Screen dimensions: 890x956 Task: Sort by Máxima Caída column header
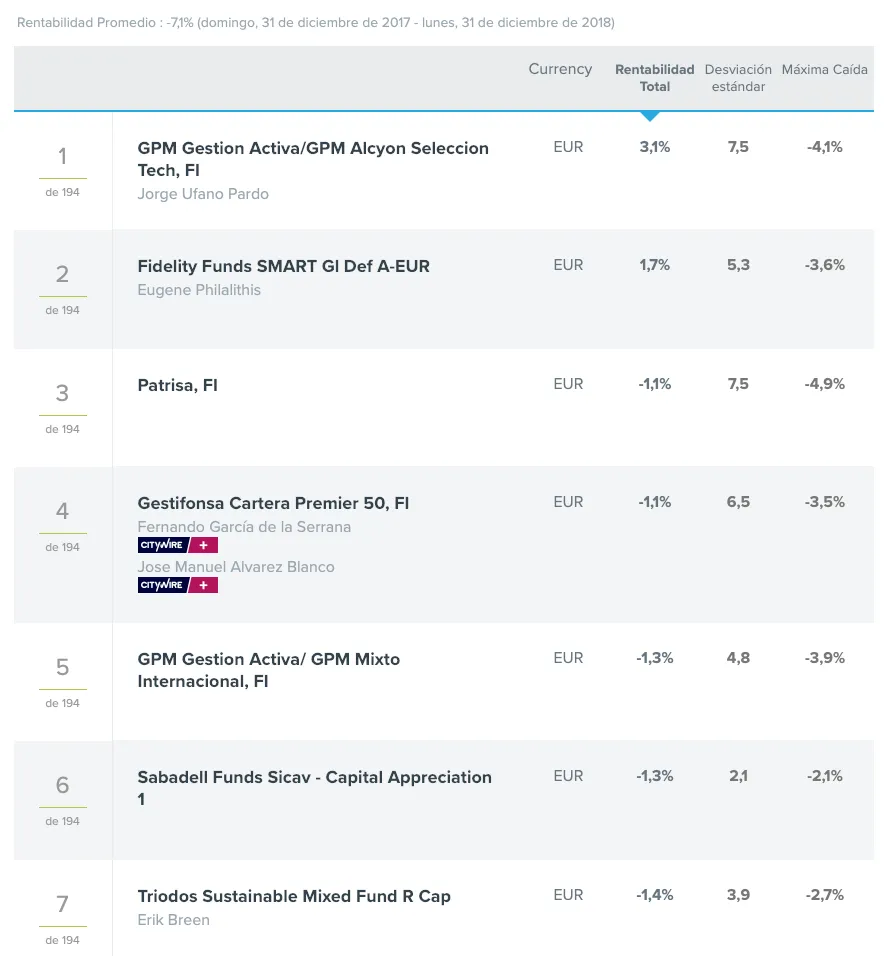[x=824, y=70]
